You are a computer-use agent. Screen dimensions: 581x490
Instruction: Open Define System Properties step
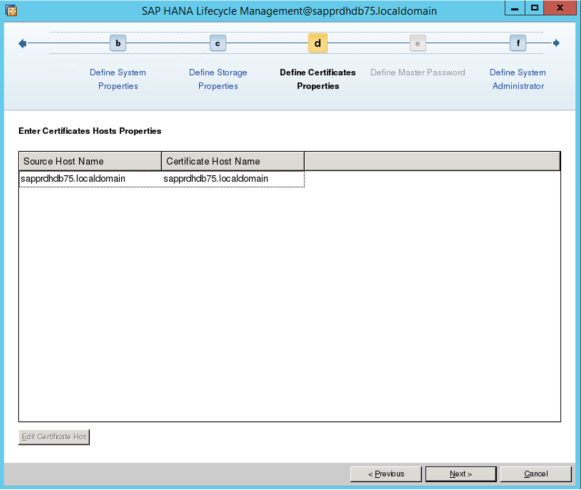click(118, 79)
